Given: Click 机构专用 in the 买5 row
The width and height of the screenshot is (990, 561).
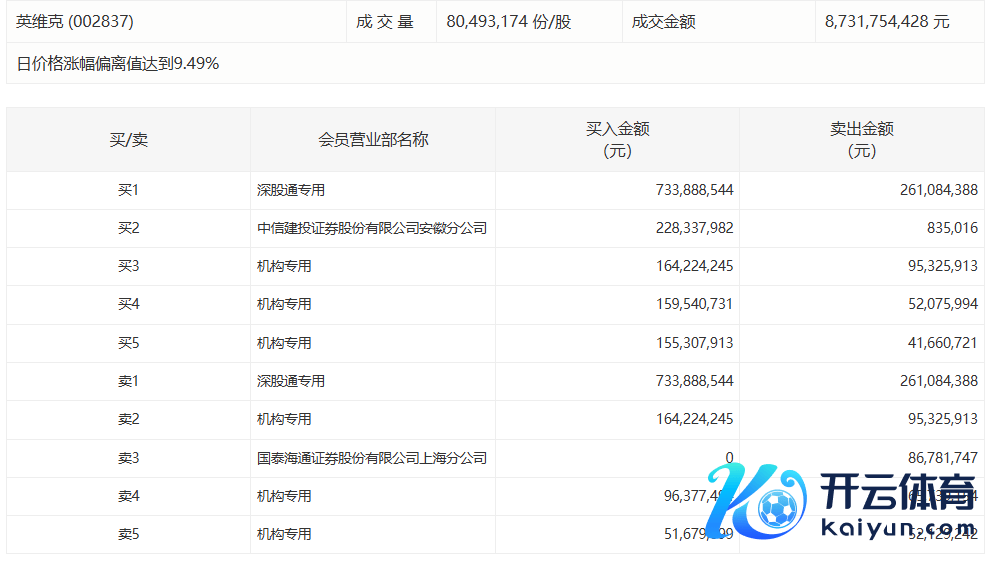Looking at the screenshot, I should coord(284,343).
